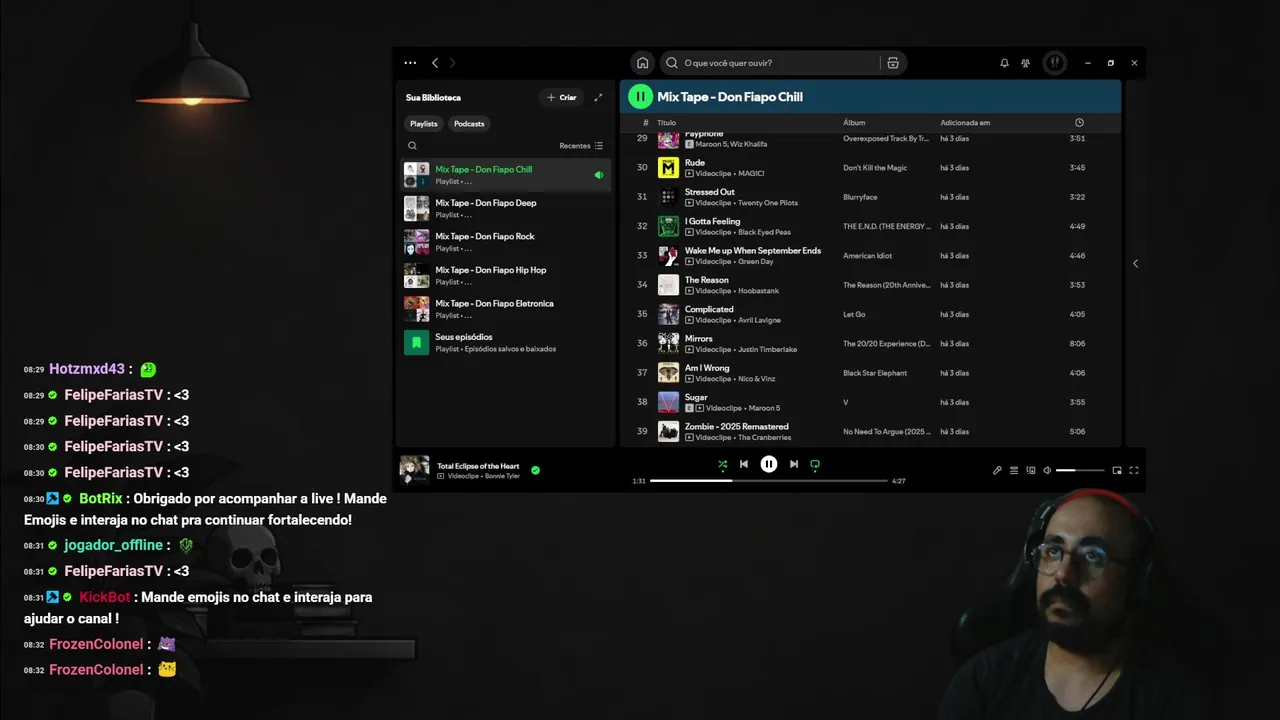Skip to the next track
Image resolution: width=1280 pixels, height=720 pixels.
pos(794,464)
